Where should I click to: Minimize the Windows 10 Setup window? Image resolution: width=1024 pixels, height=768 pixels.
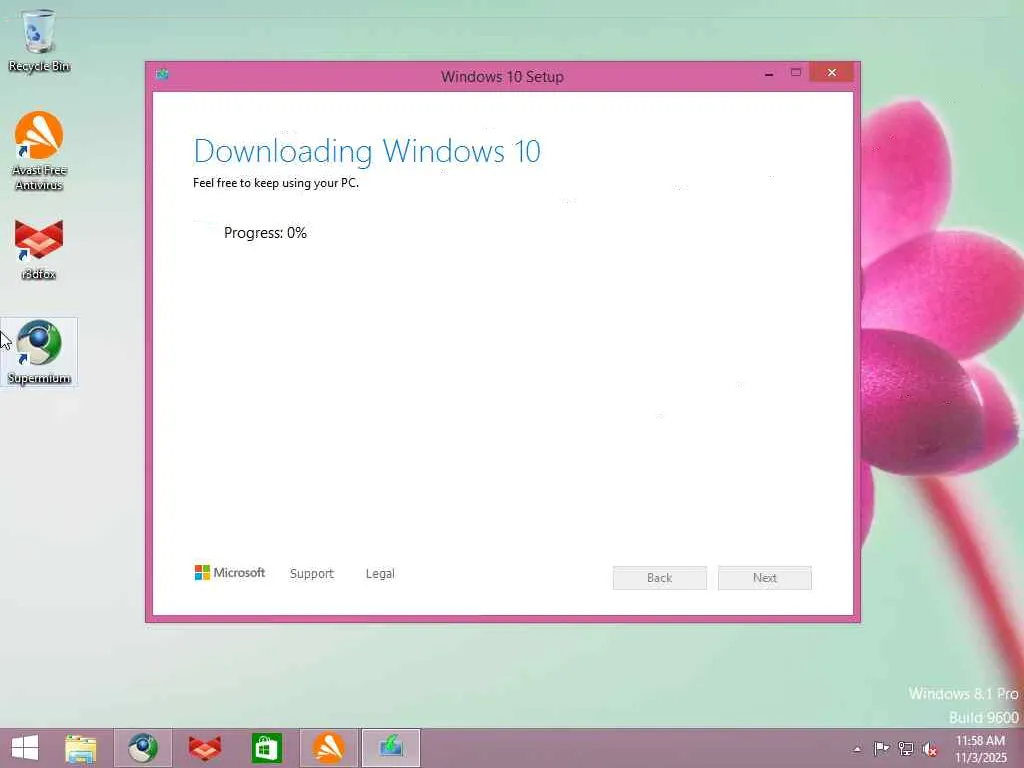tap(769, 74)
